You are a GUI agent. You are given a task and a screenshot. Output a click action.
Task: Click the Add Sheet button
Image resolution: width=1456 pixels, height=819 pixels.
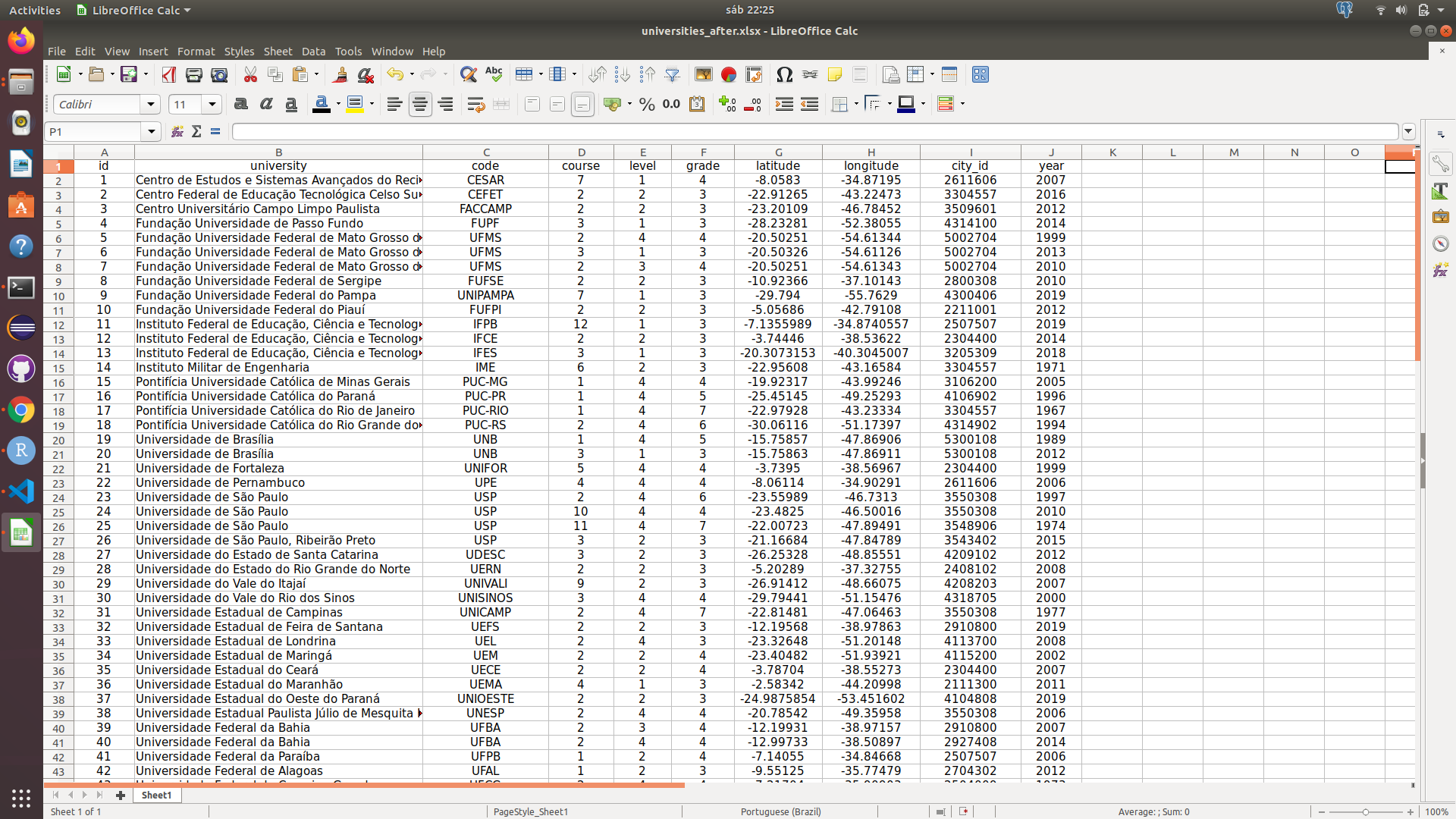click(121, 795)
